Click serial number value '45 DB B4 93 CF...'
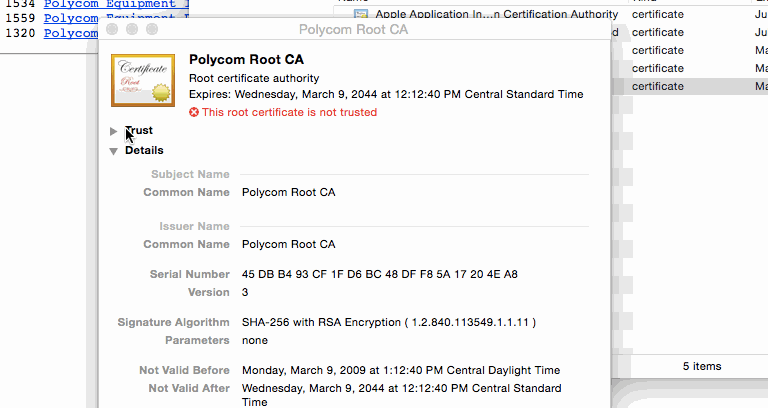Image resolution: width=768 pixels, height=408 pixels. (380, 274)
